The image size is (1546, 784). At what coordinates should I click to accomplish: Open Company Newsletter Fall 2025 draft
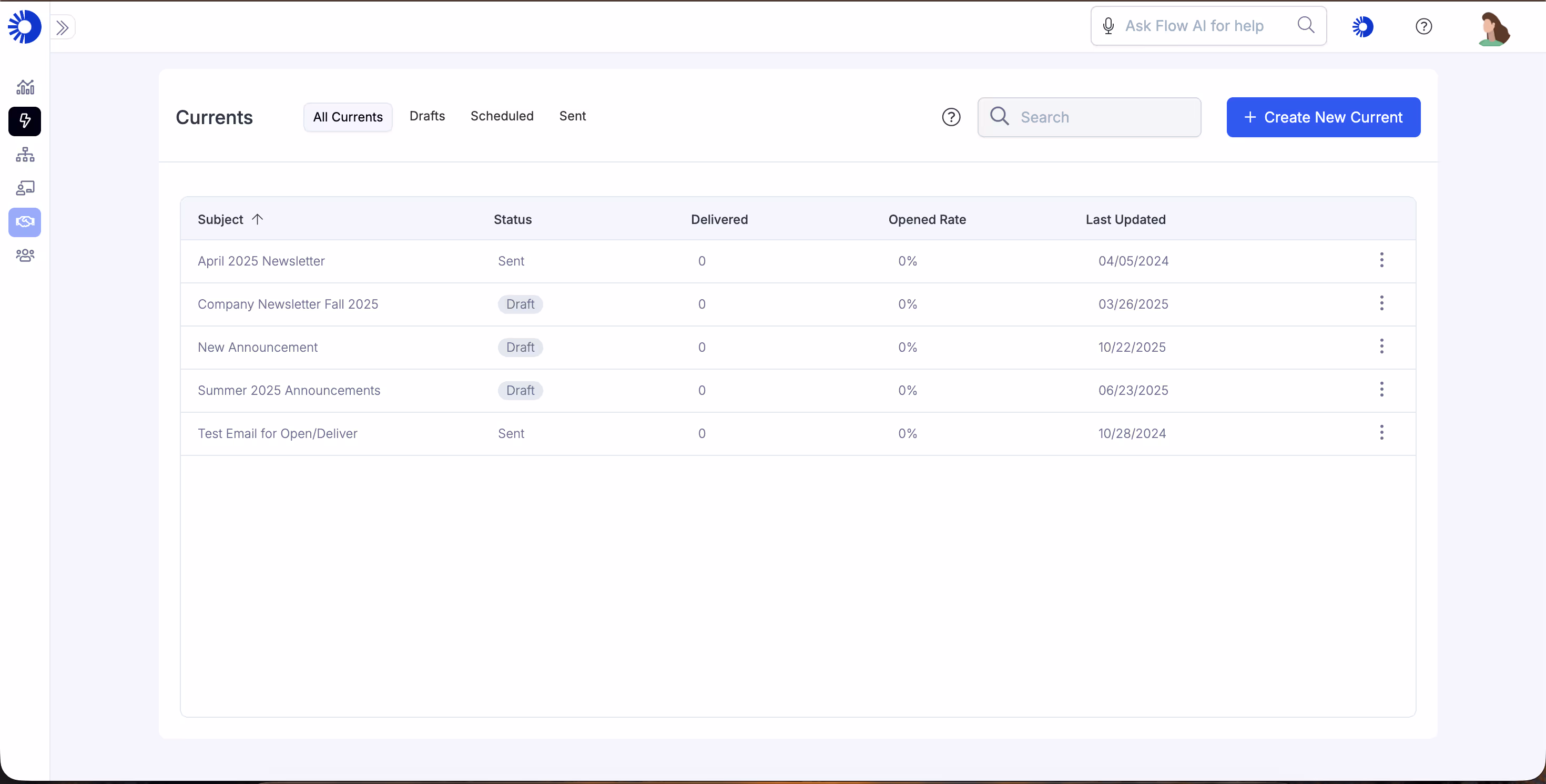(x=288, y=304)
